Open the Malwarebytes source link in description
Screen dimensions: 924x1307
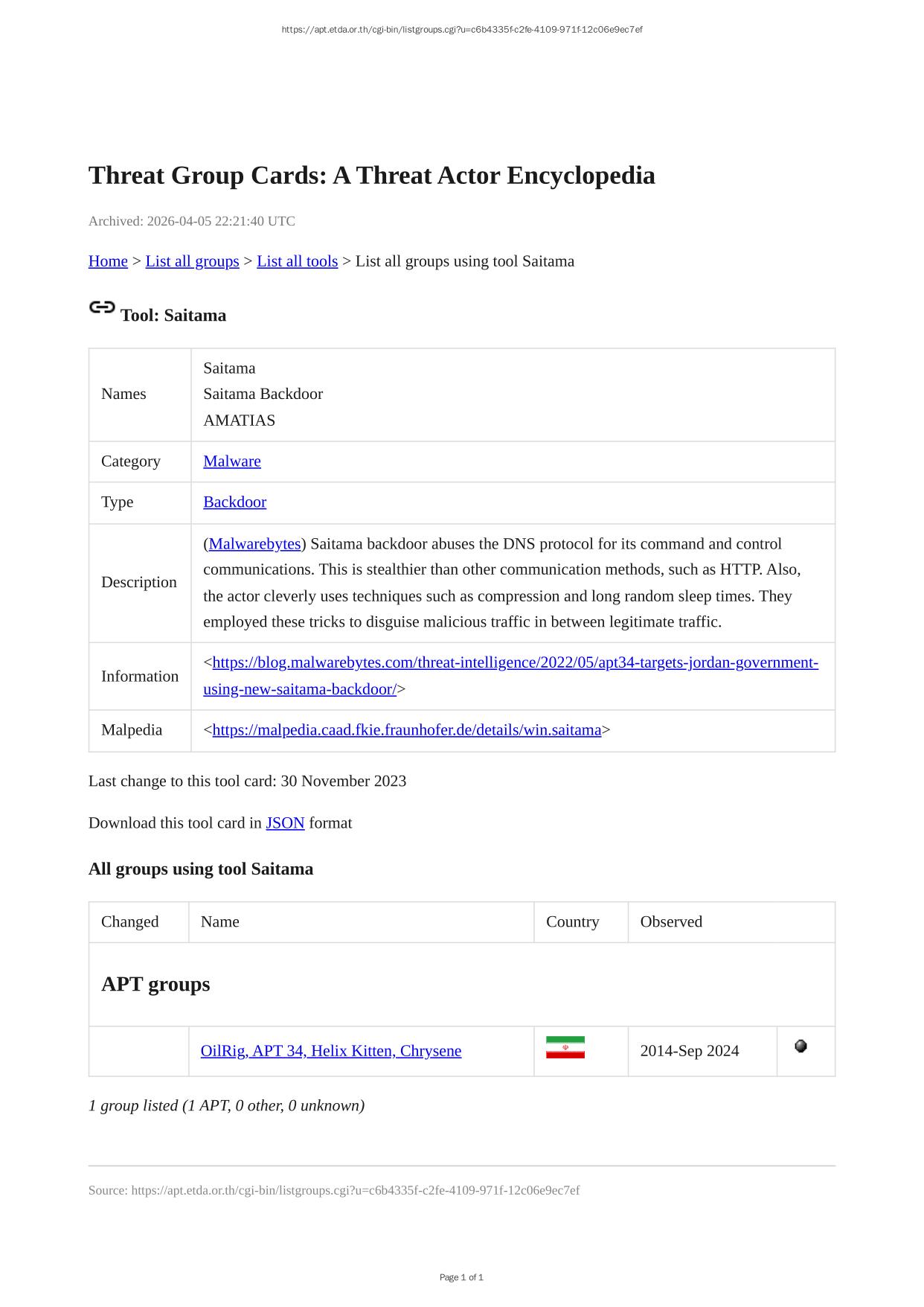pos(254,544)
